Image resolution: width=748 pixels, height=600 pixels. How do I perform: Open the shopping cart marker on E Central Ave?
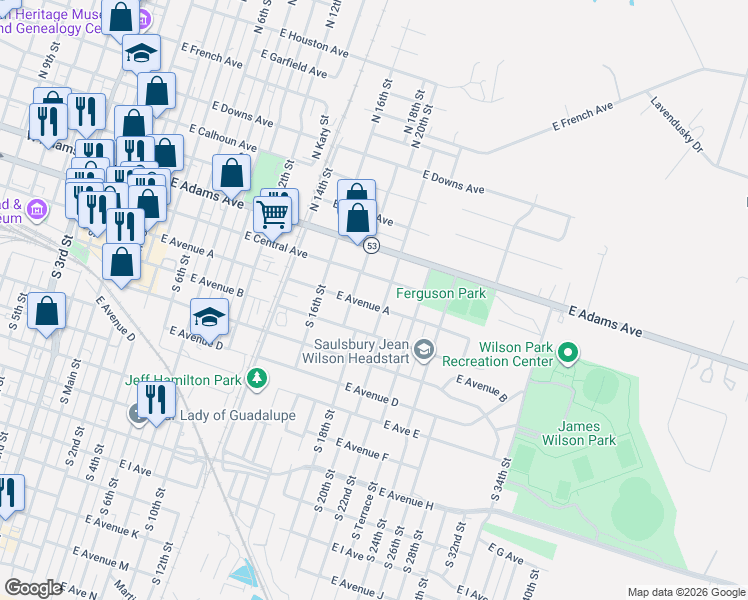click(272, 217)
